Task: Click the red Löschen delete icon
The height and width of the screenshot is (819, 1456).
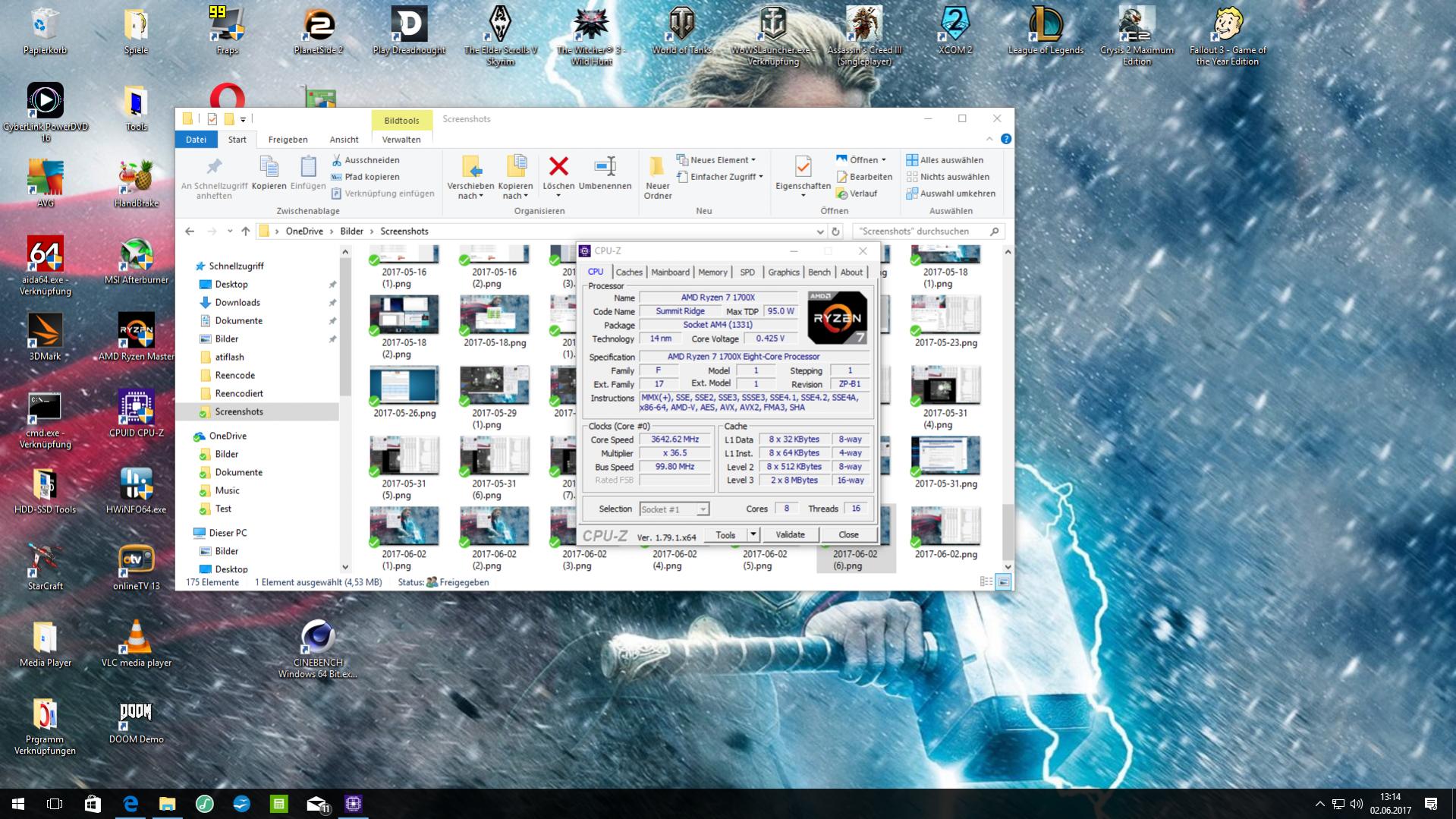Action: 558,167
